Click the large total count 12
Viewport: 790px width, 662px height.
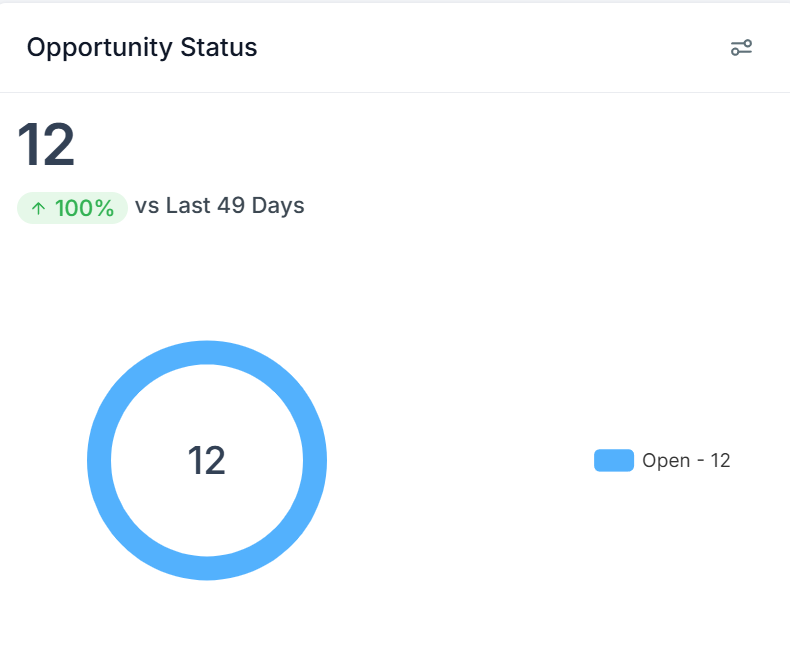[x=46, y=145]
